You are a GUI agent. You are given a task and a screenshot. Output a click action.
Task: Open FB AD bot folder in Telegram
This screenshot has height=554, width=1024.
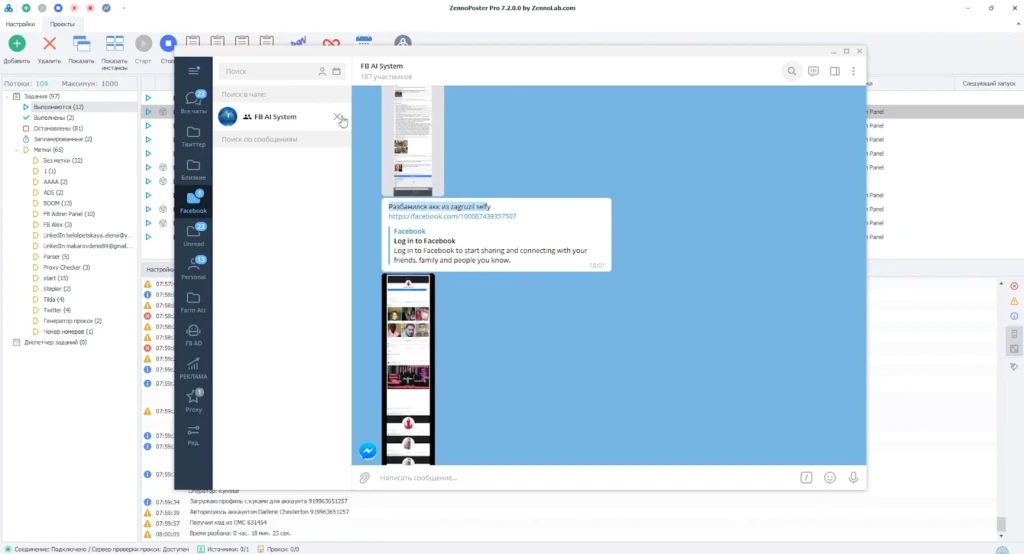(x=193, y=335)
